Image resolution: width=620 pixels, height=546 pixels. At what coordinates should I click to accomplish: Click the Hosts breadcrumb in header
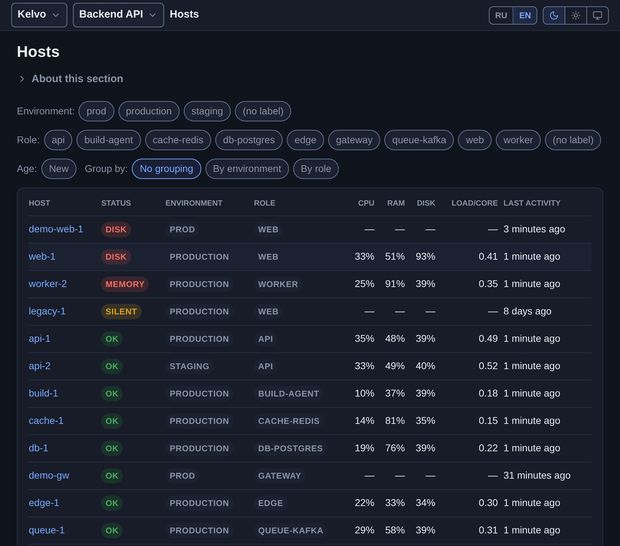click(184, 14)
